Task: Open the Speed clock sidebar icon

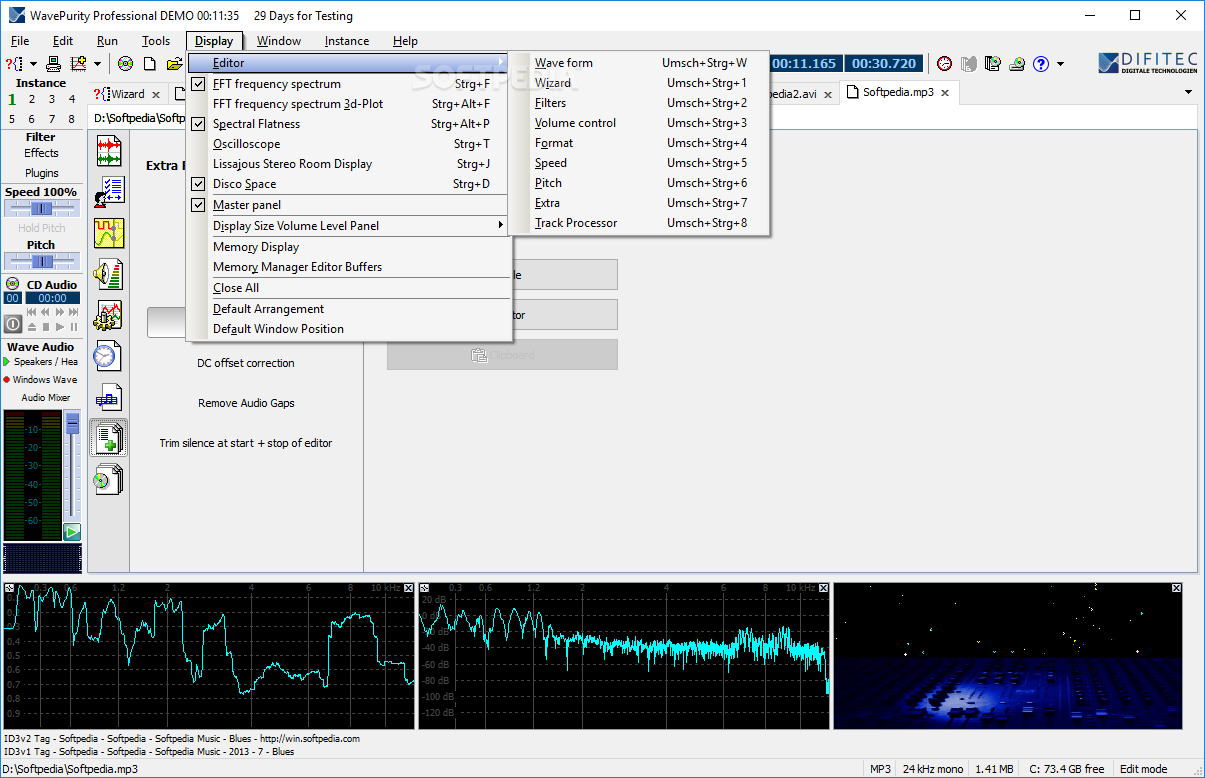Action: tap(108, 356)
